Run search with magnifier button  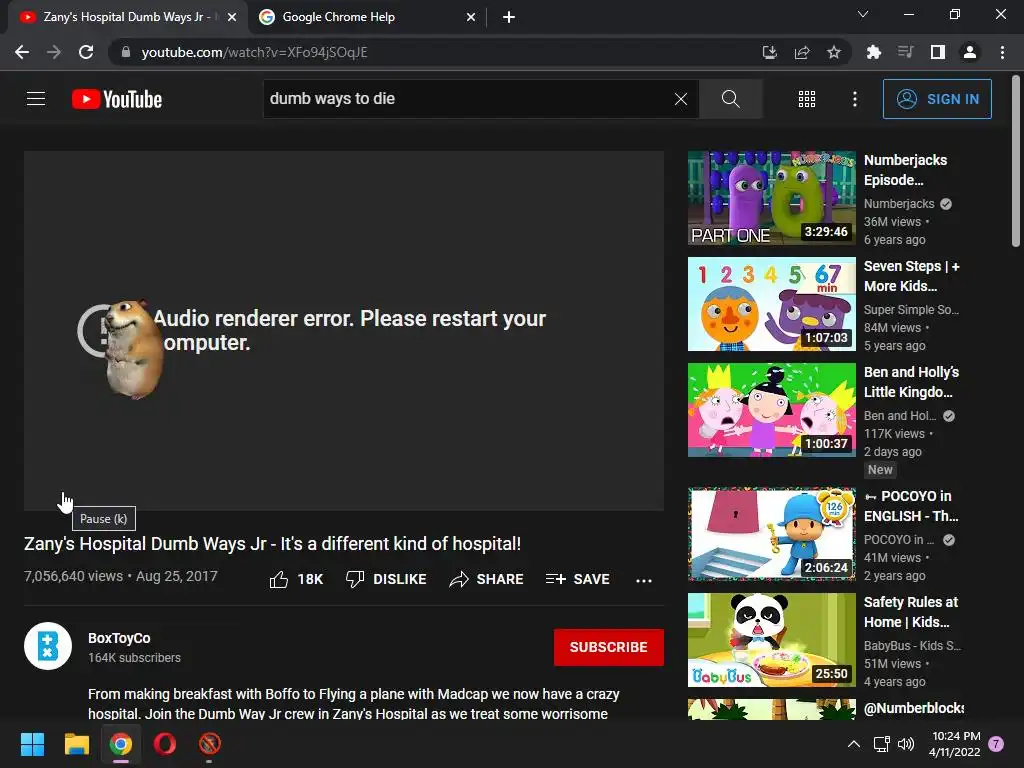(730, 99)
